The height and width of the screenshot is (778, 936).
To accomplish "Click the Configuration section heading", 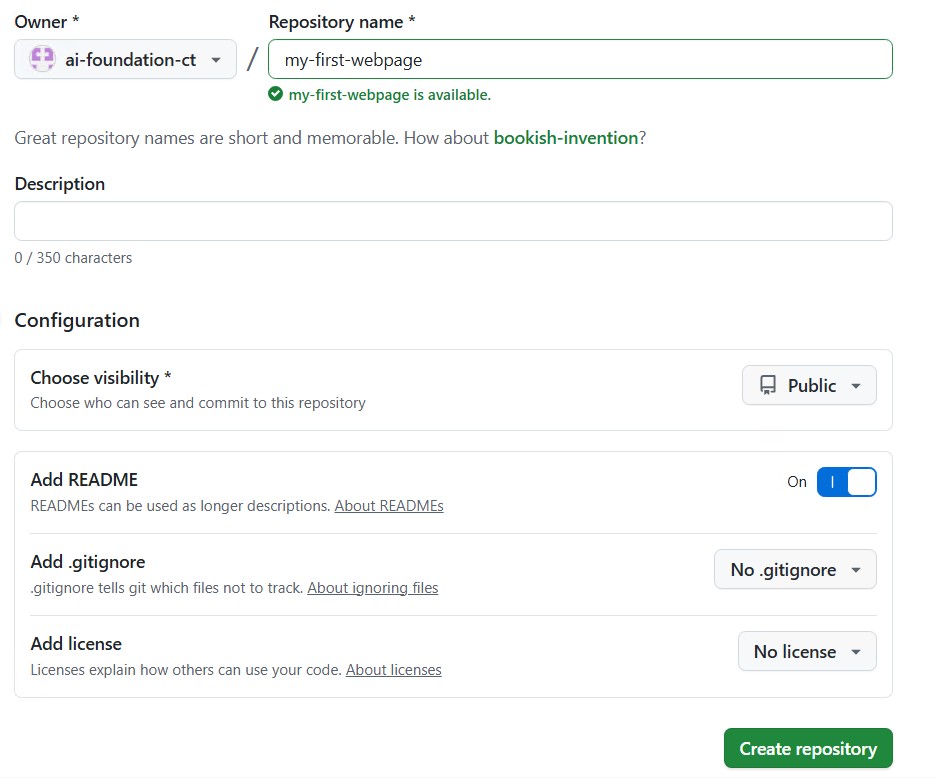I will (x=77, y=320).
